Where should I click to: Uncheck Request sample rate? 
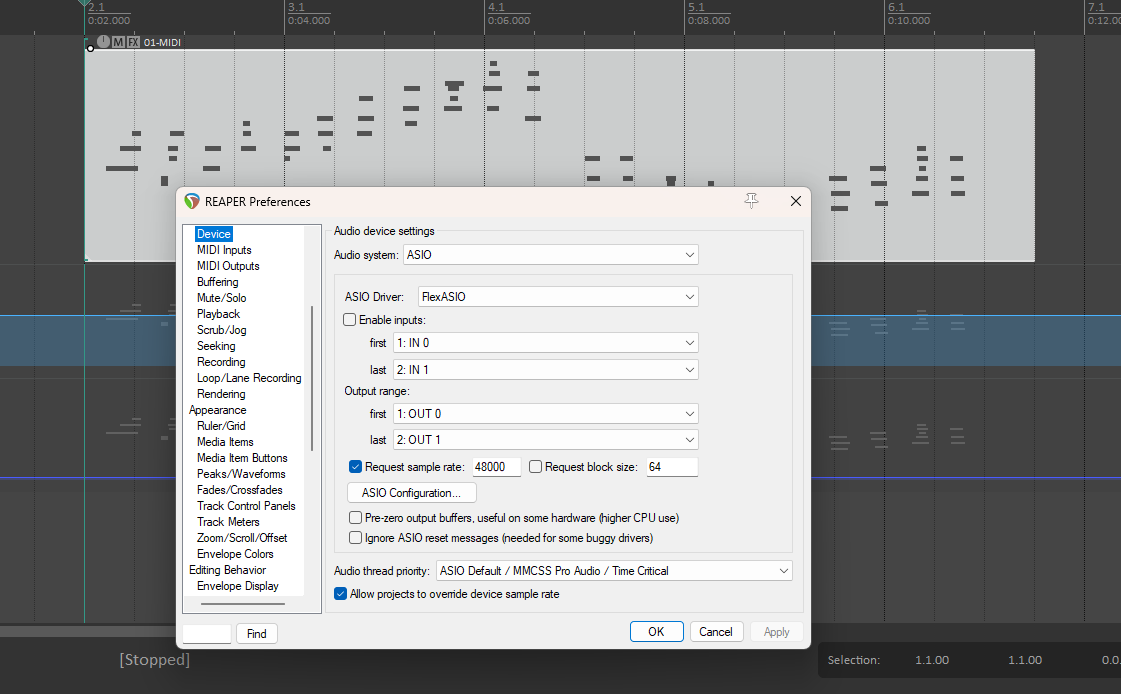[x=355, y=466]
